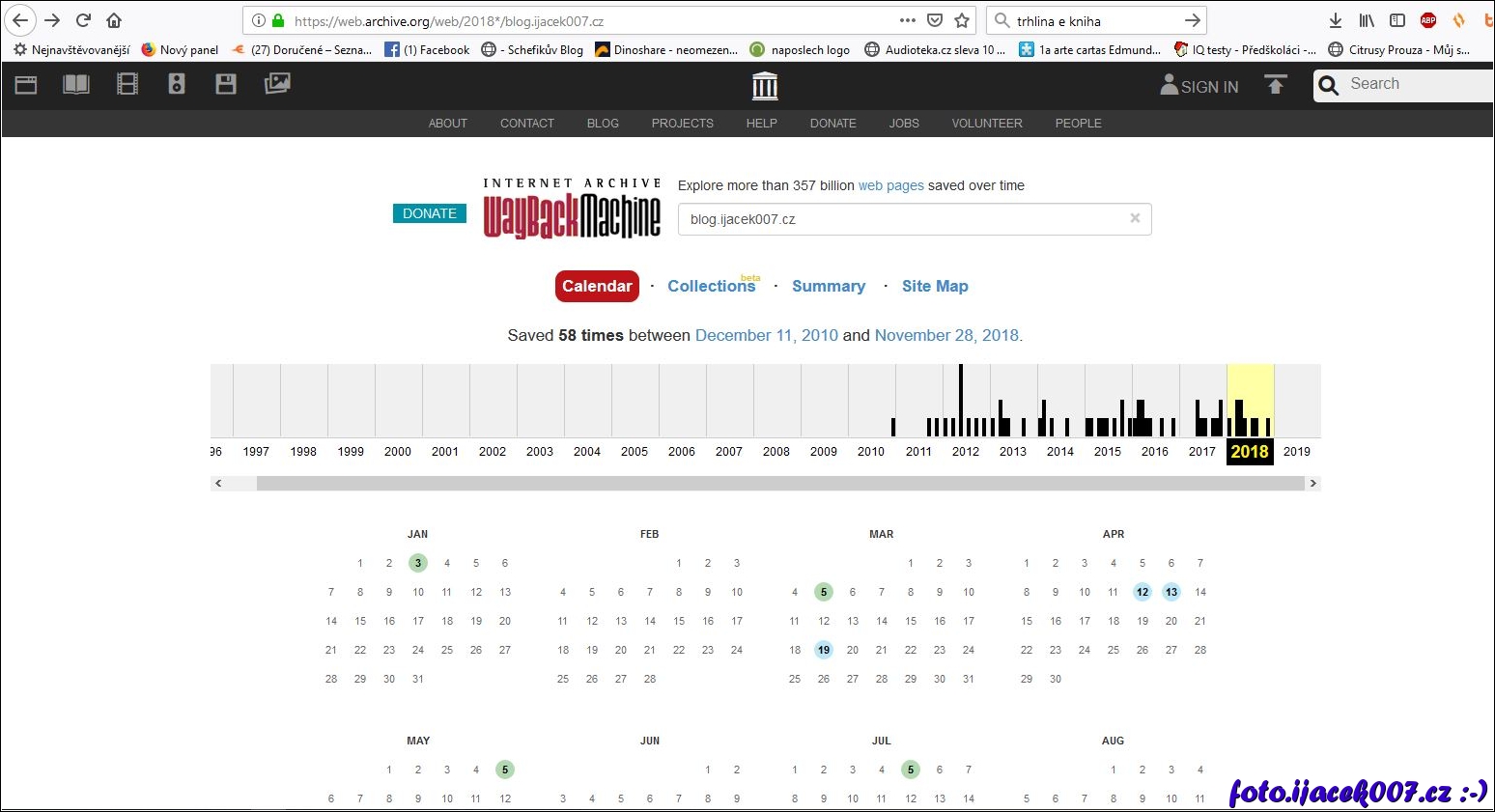Click the Internet Archive building logo
This screenshot has height=812, width=1495.
[765, 86]
